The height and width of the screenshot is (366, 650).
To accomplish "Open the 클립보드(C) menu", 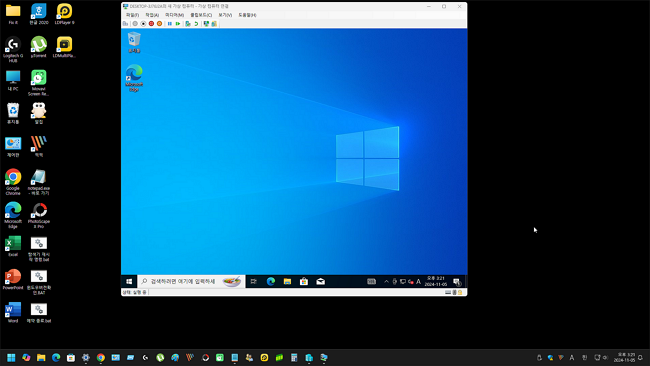I will point(201,15).
